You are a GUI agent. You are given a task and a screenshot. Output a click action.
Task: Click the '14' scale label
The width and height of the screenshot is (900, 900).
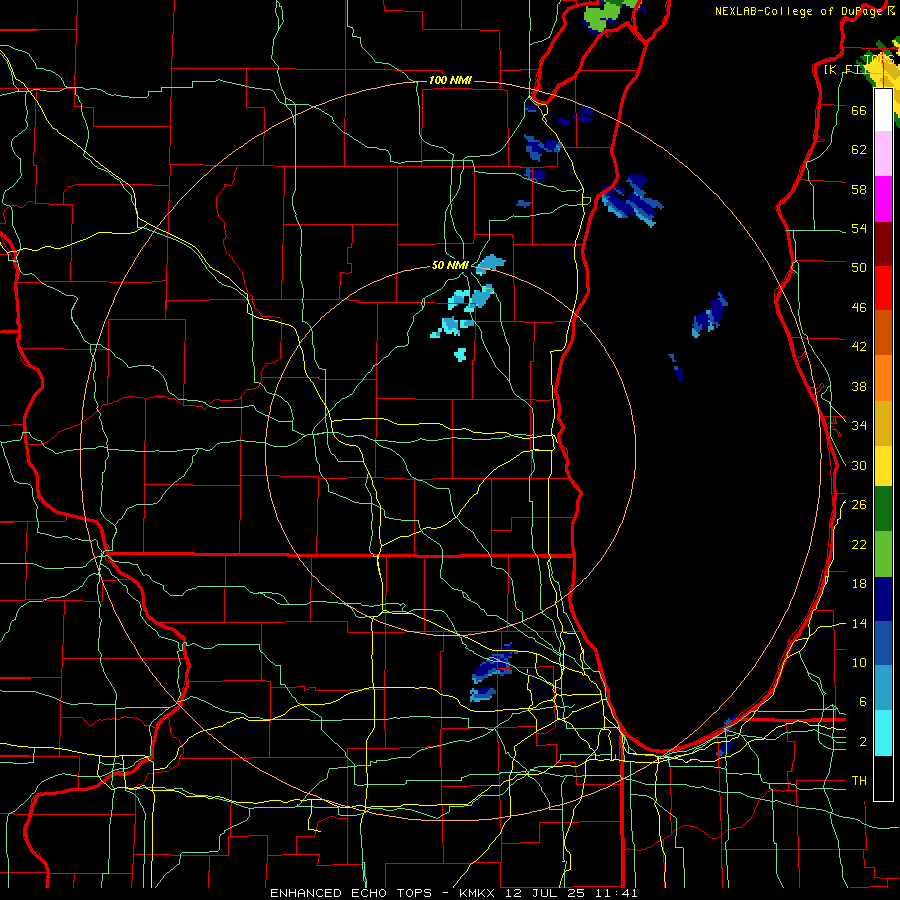pyautogui.click(x=859, y=623)
